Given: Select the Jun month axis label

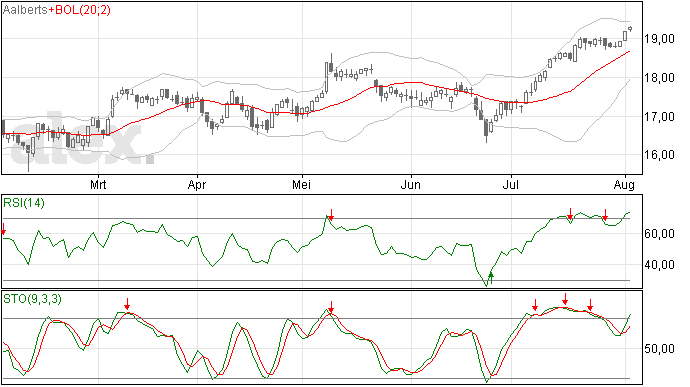Looking at the screenshot, I should (x=411, y=184).
